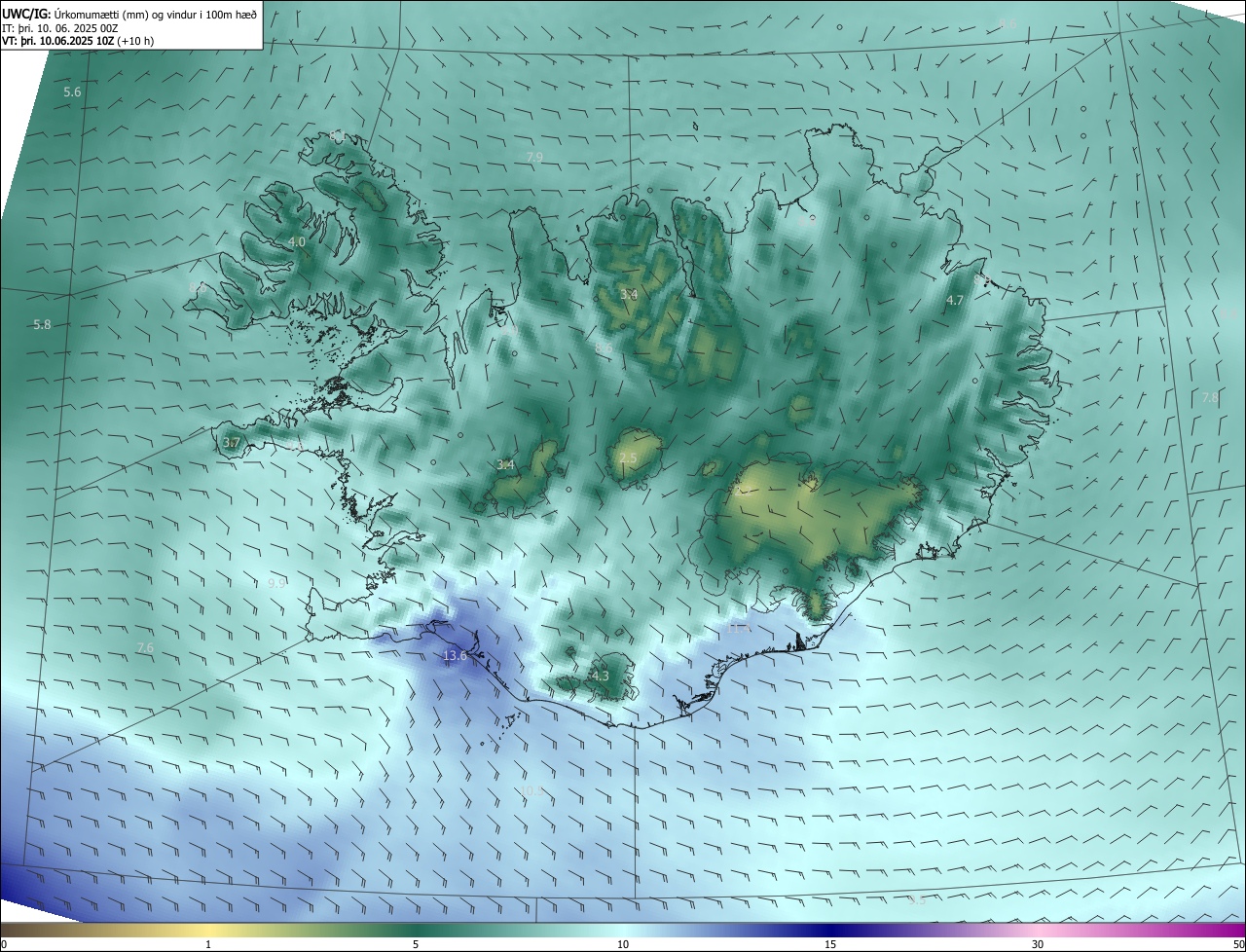Click the 4.0 value over the Westfjords
Viewport: 1246px width, 952px height.
point(297,241)
